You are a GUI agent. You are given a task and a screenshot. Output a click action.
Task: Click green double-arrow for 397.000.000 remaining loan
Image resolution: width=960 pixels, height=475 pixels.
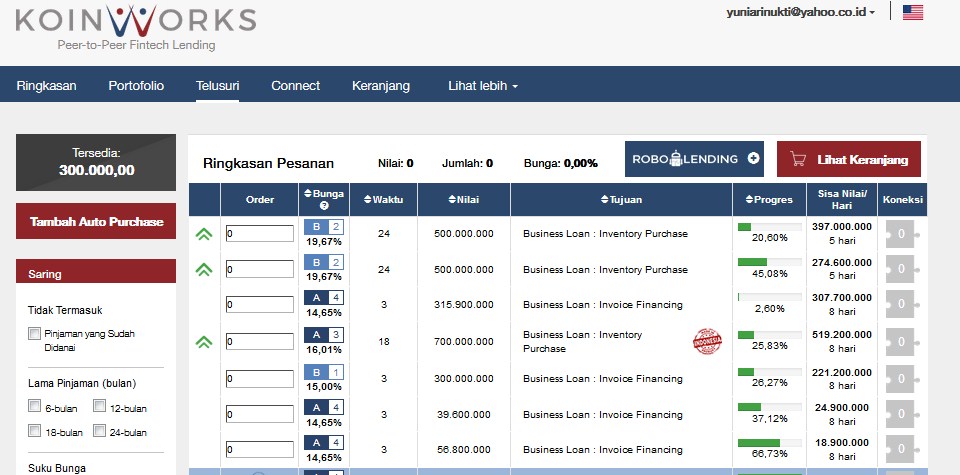(x=204, y=234)
